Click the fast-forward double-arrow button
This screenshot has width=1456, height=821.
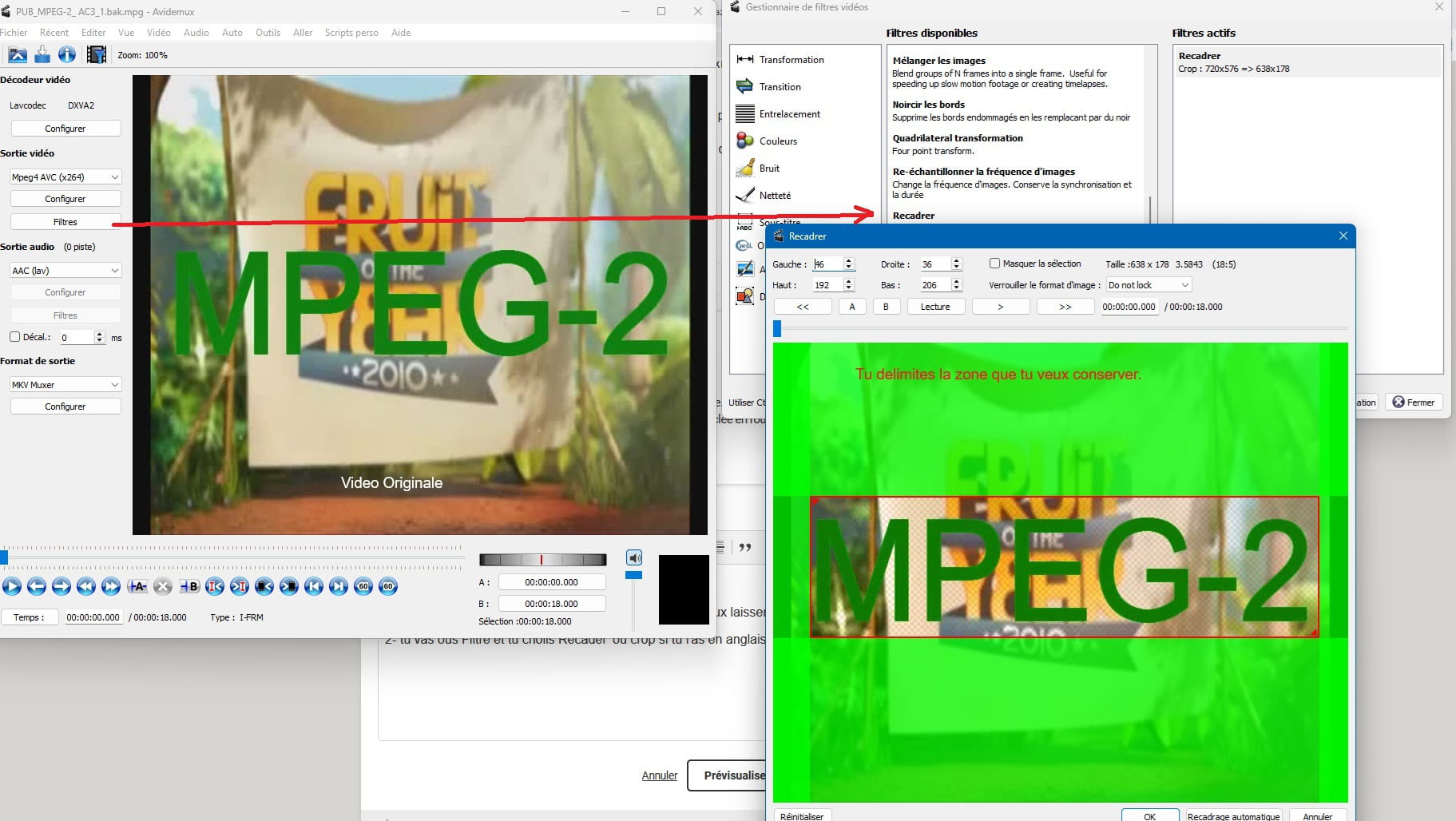[x=111, y=586]
